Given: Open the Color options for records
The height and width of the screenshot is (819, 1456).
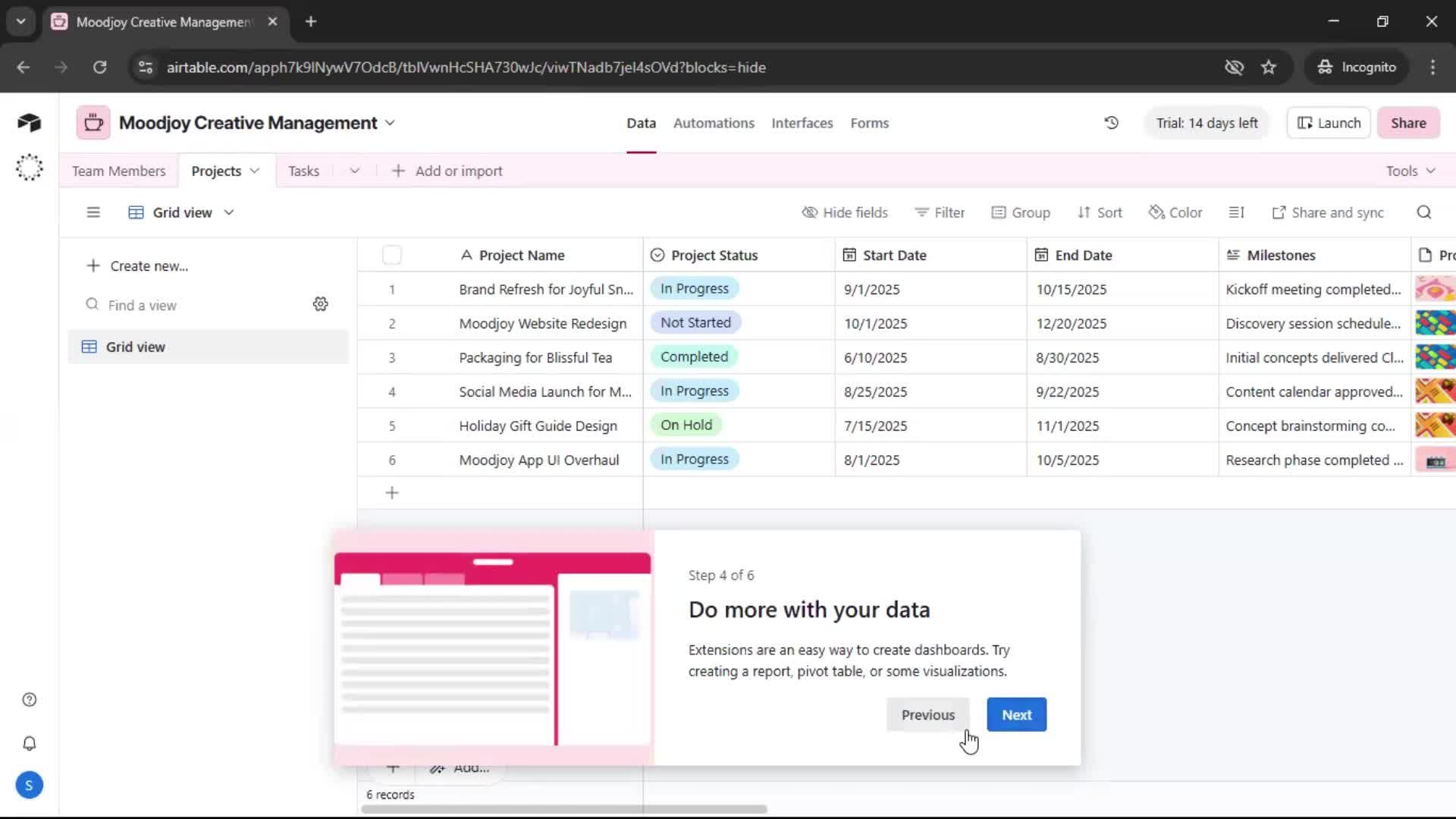Looking at the screenshot, I should (1175, 212).
